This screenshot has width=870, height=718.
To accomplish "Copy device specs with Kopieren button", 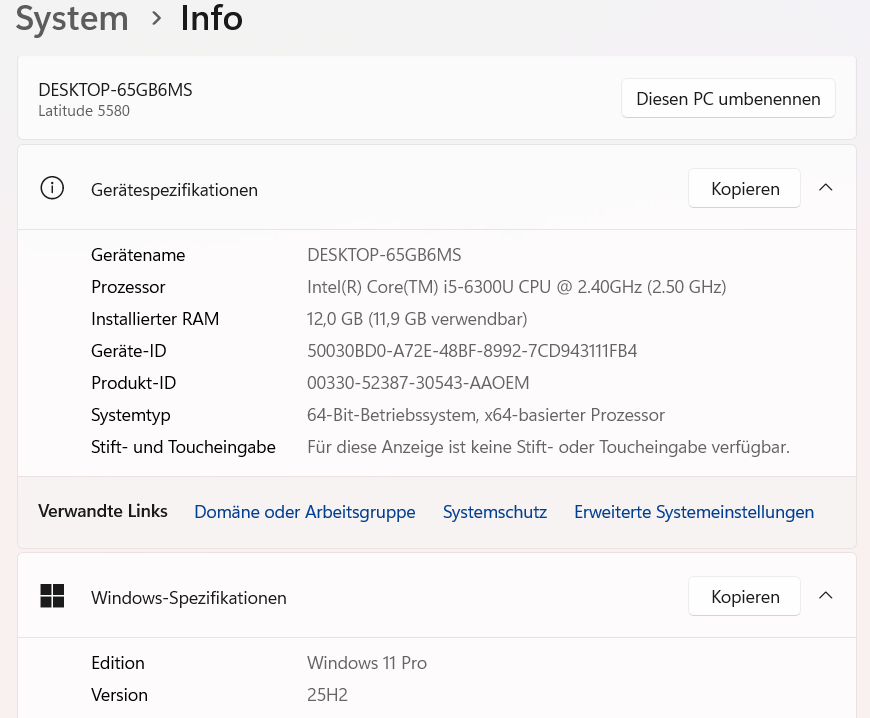I will tap(745, 188).
